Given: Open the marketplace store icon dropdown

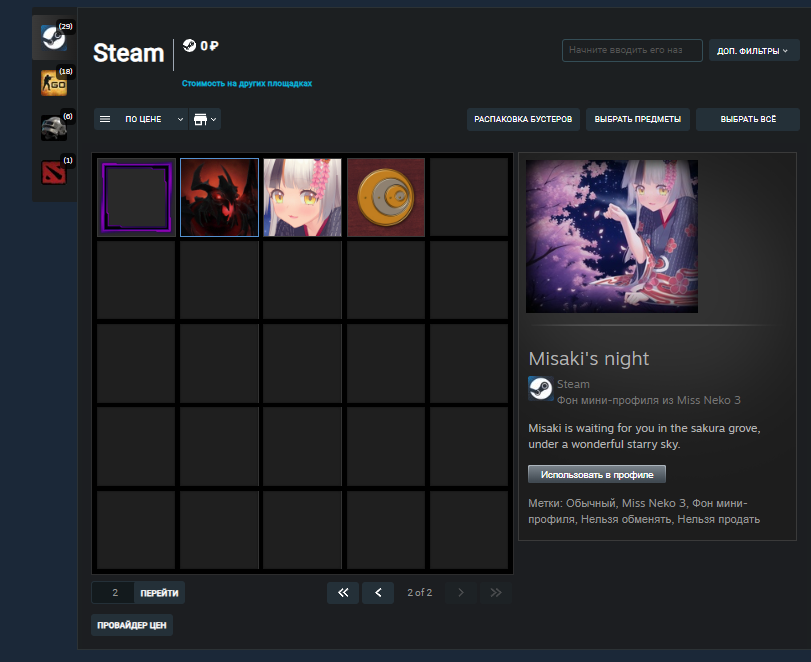Looking at the screenshot, I should pos(205,119).
